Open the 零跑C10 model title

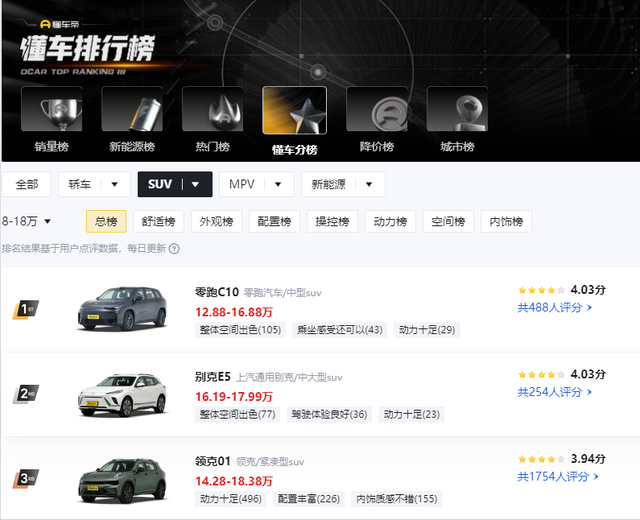pyautogui.click(x=217, y=292)
